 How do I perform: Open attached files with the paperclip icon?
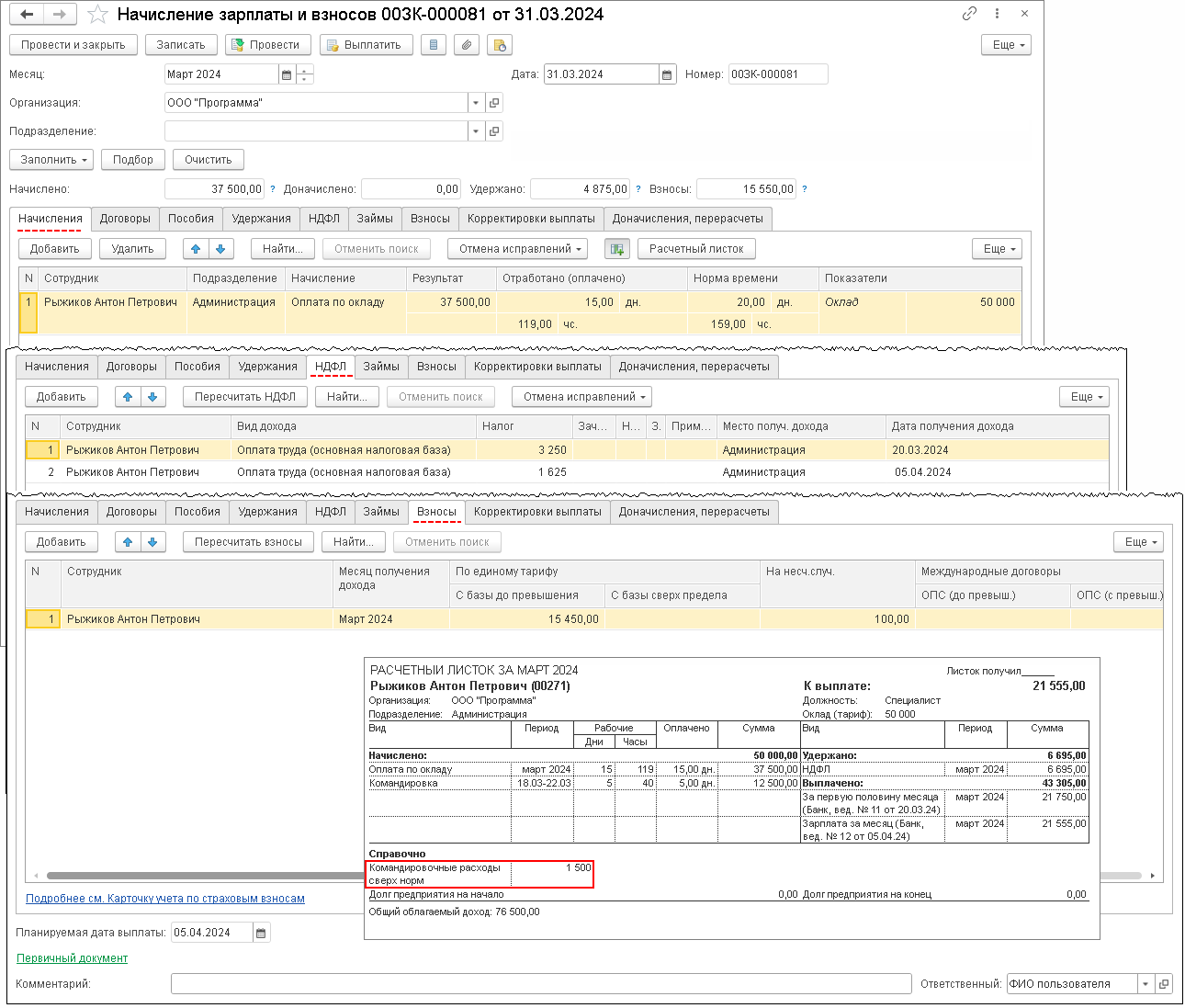click(467, 45)
